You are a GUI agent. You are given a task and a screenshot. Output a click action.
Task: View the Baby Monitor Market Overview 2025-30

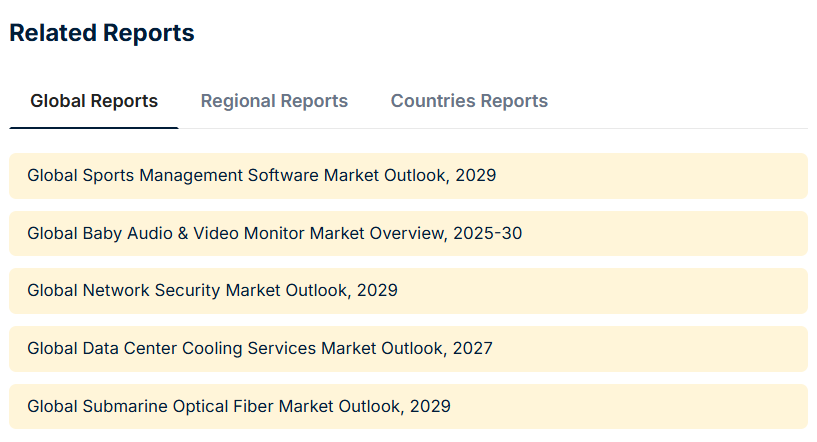pyautogui.click(x=274, y=234)
